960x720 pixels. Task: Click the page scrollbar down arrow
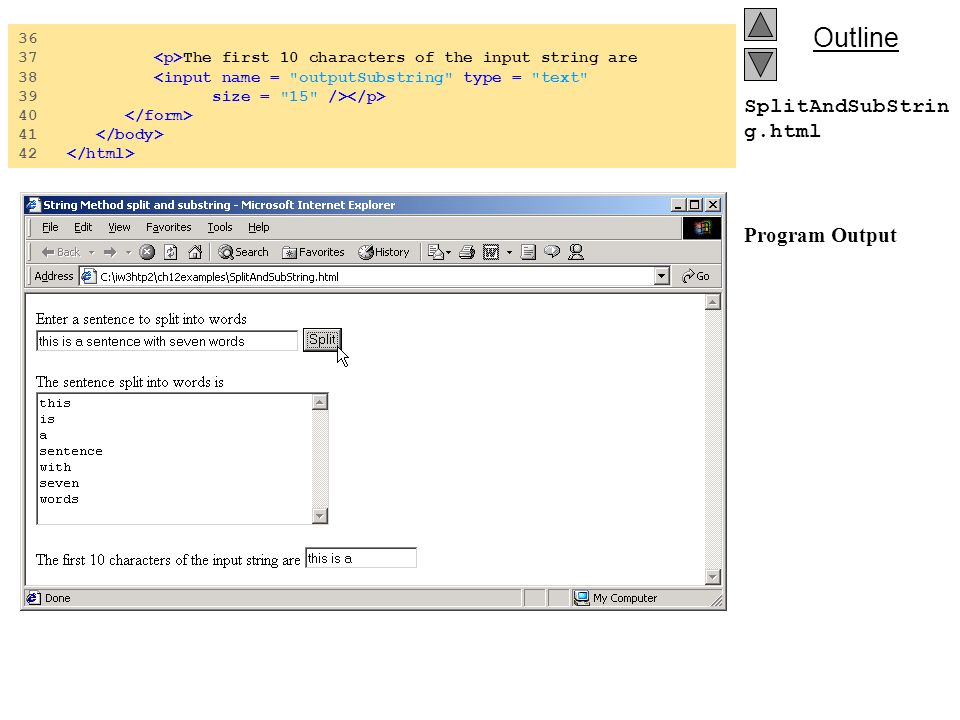713,577
